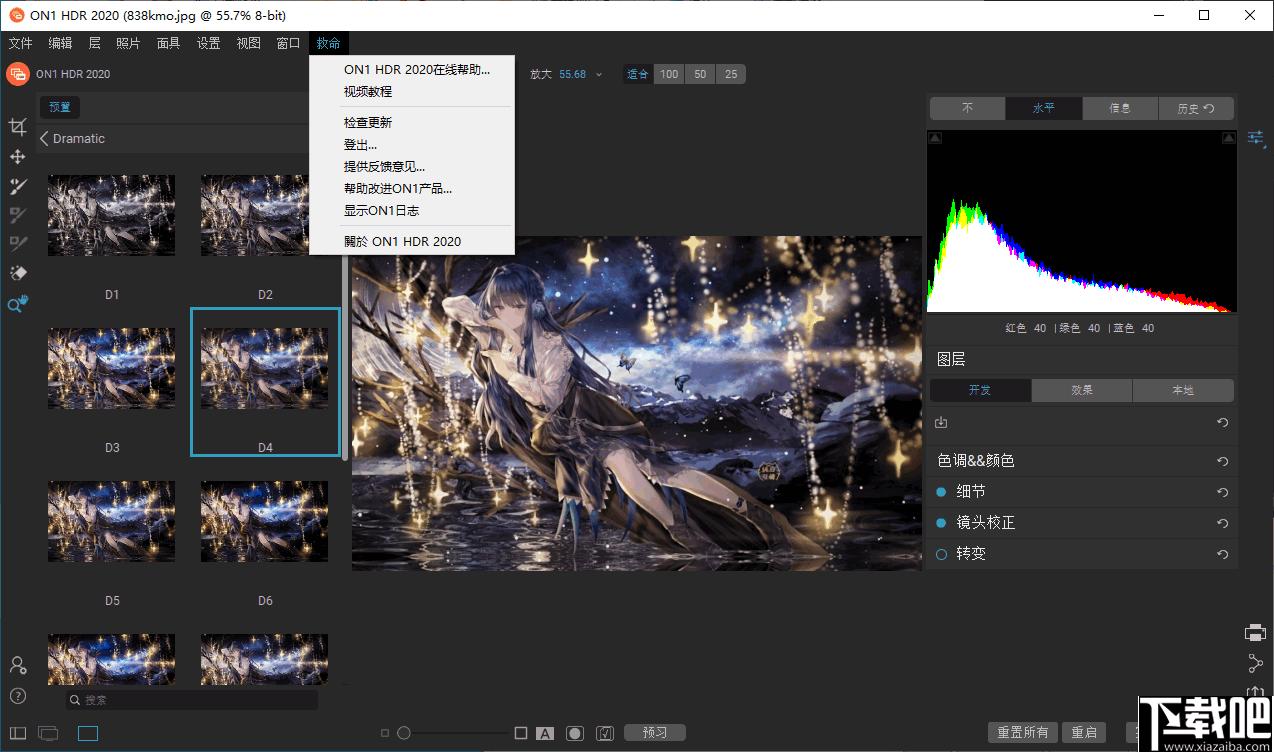
Task: Switch to the 信息 tab
Action: (1120, 108)
